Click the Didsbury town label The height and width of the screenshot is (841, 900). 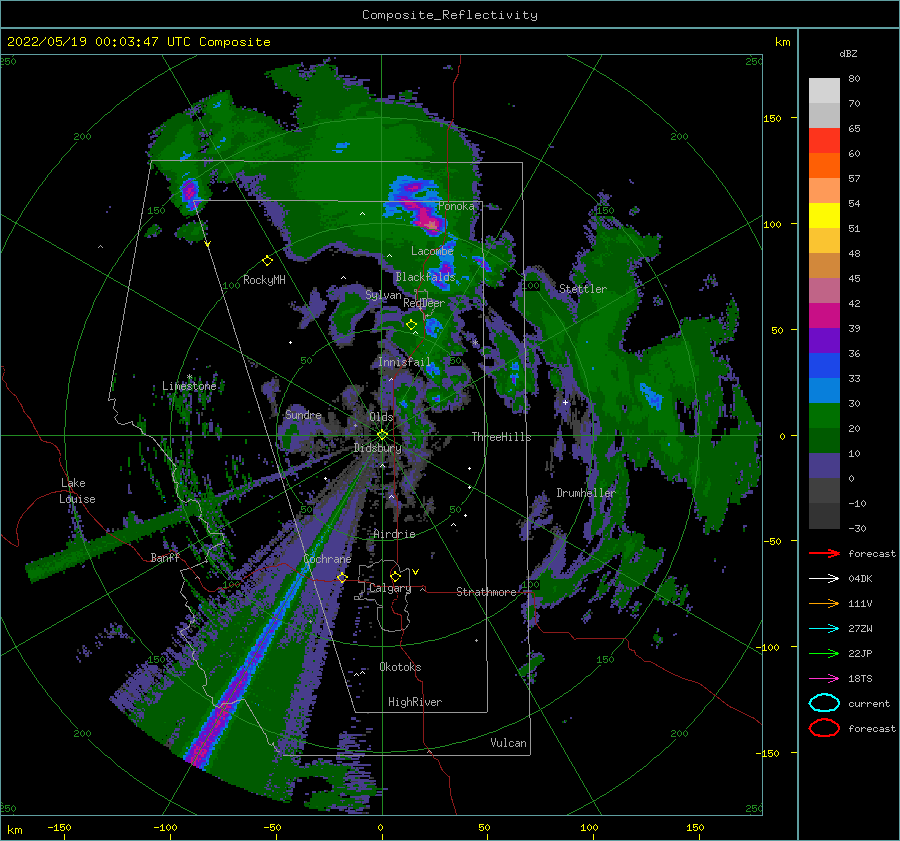click(377, 448)
